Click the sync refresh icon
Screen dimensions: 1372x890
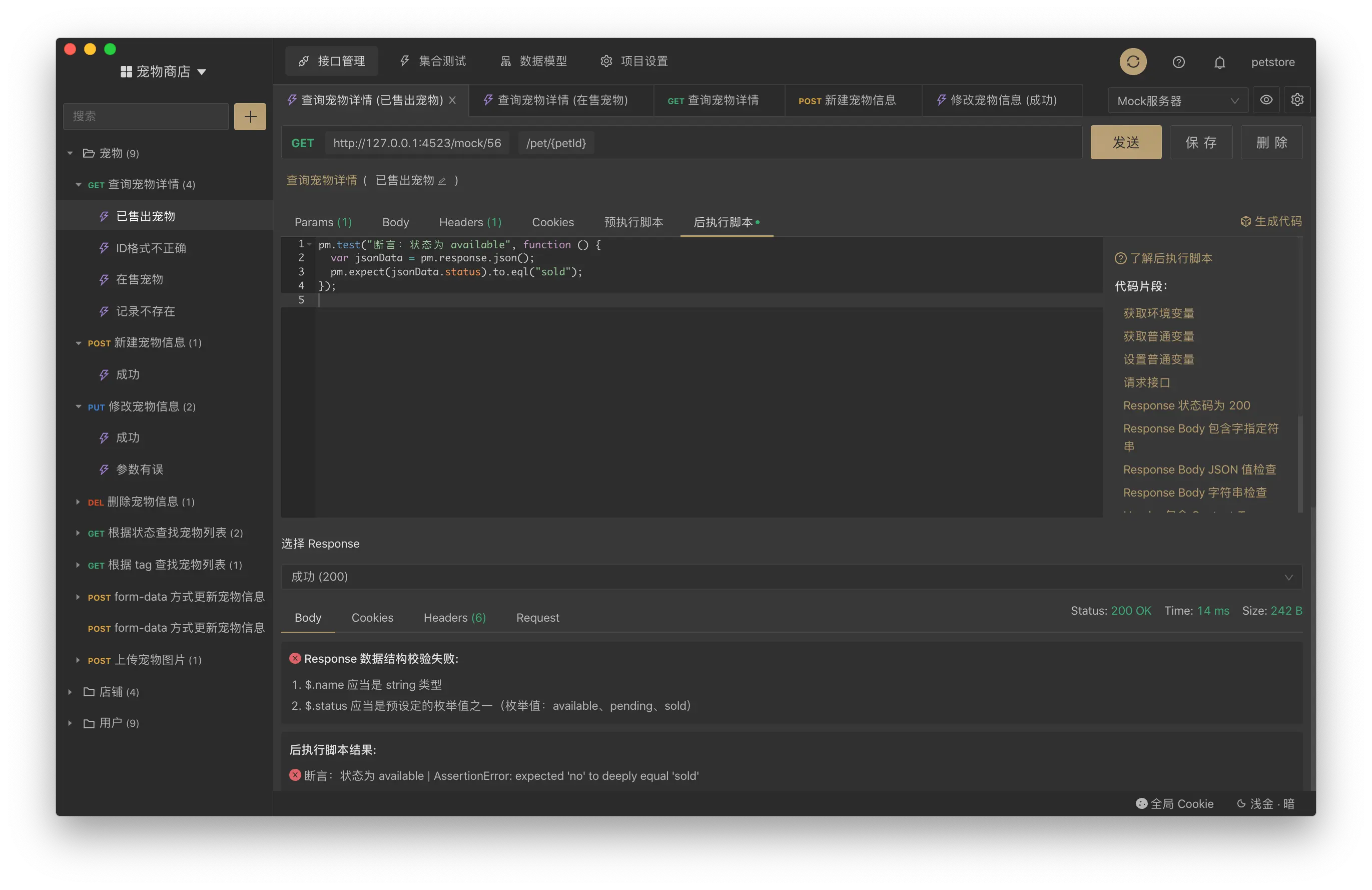click(1133, 62)
